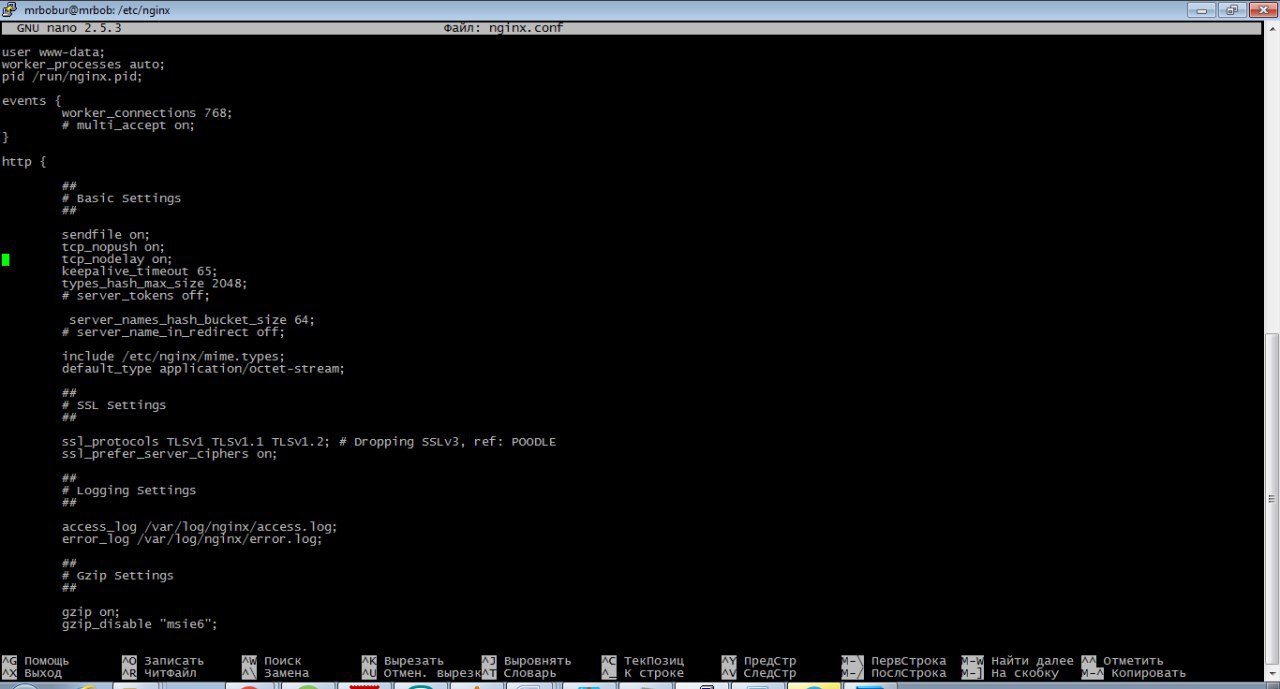Click the 'M-/ ПослСтрока' nano shortcut
Viewport: 1280px width, 689px height.
pos(894,672)
